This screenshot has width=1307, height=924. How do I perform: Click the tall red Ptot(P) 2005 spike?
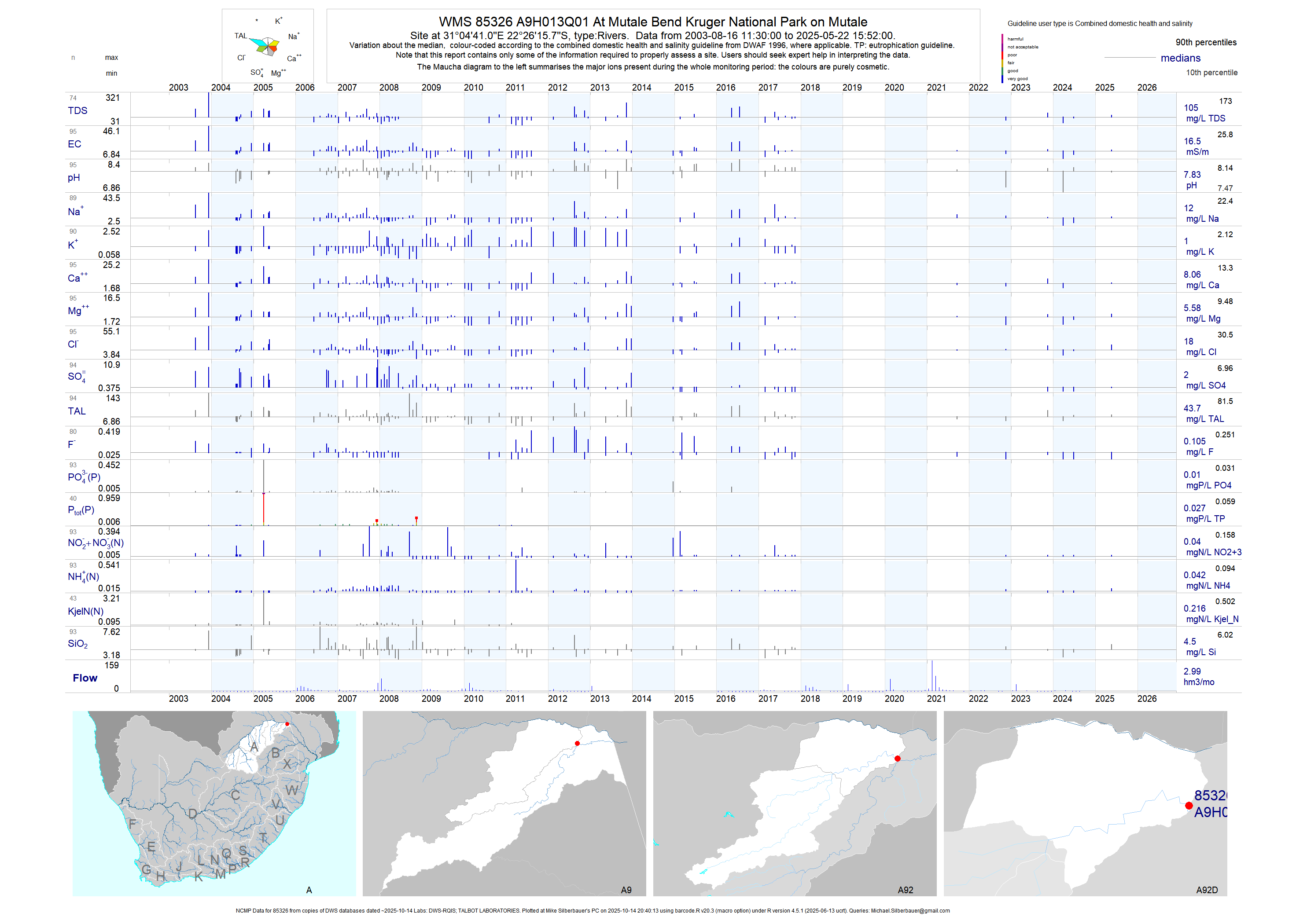264,508
